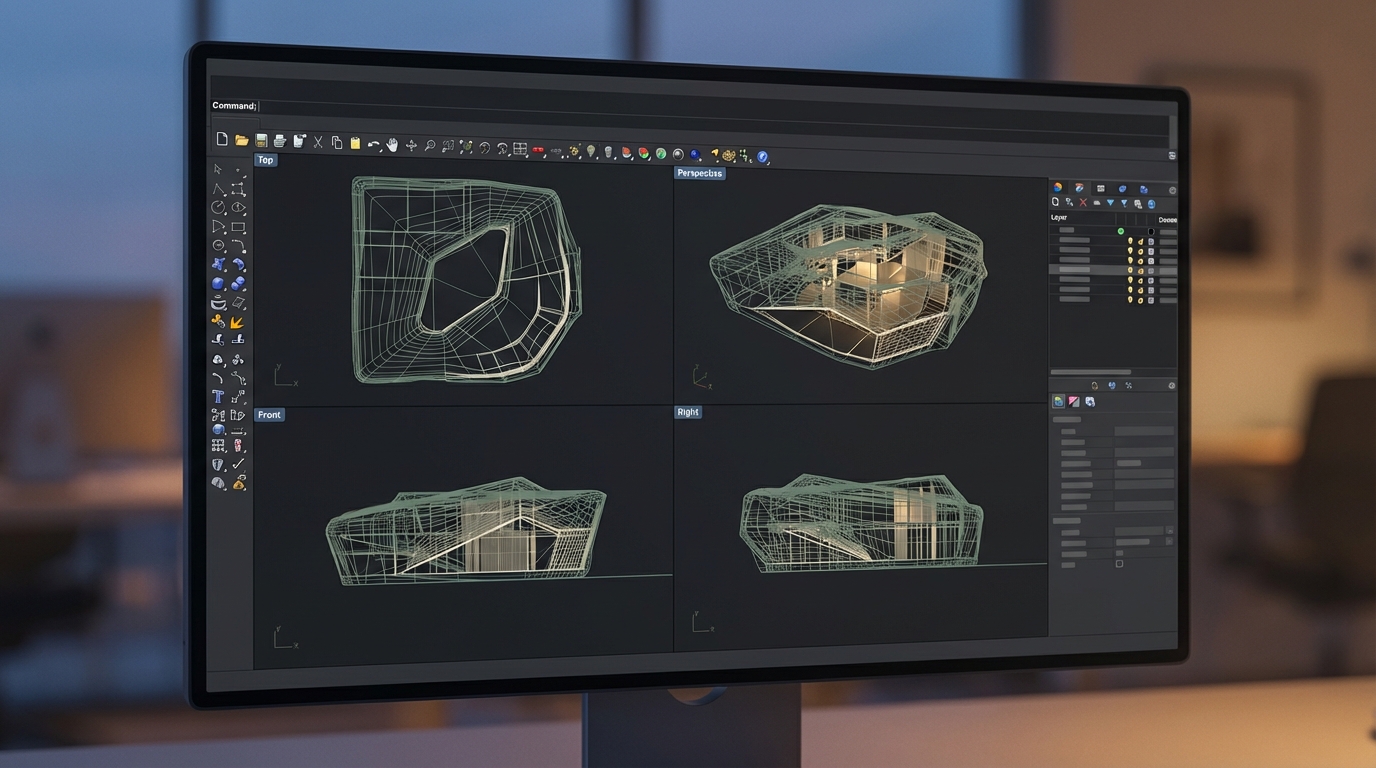This screenshot has width=1376, height=768.
Task: Select the Cut scissors icon
Action: click(318, 143)
